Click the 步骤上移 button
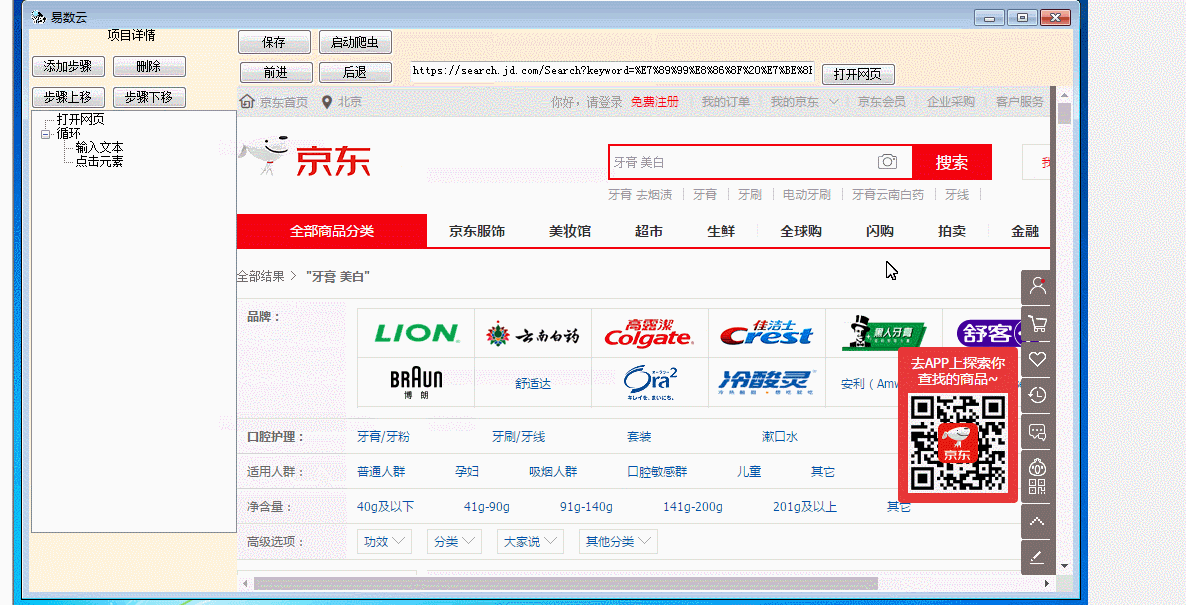This screenshot has width=1186, height=605. coord(68,98)
